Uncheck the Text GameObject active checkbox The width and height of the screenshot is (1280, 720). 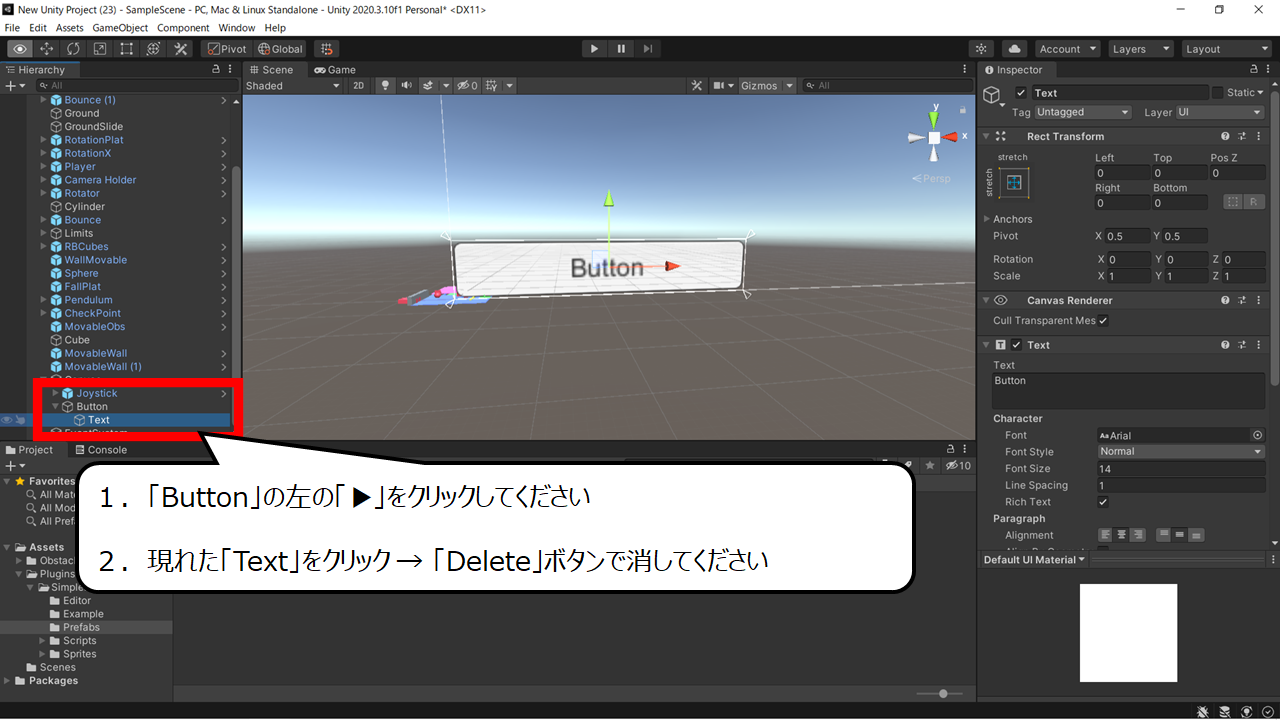pyautogui.click(x=1021, y=93)
